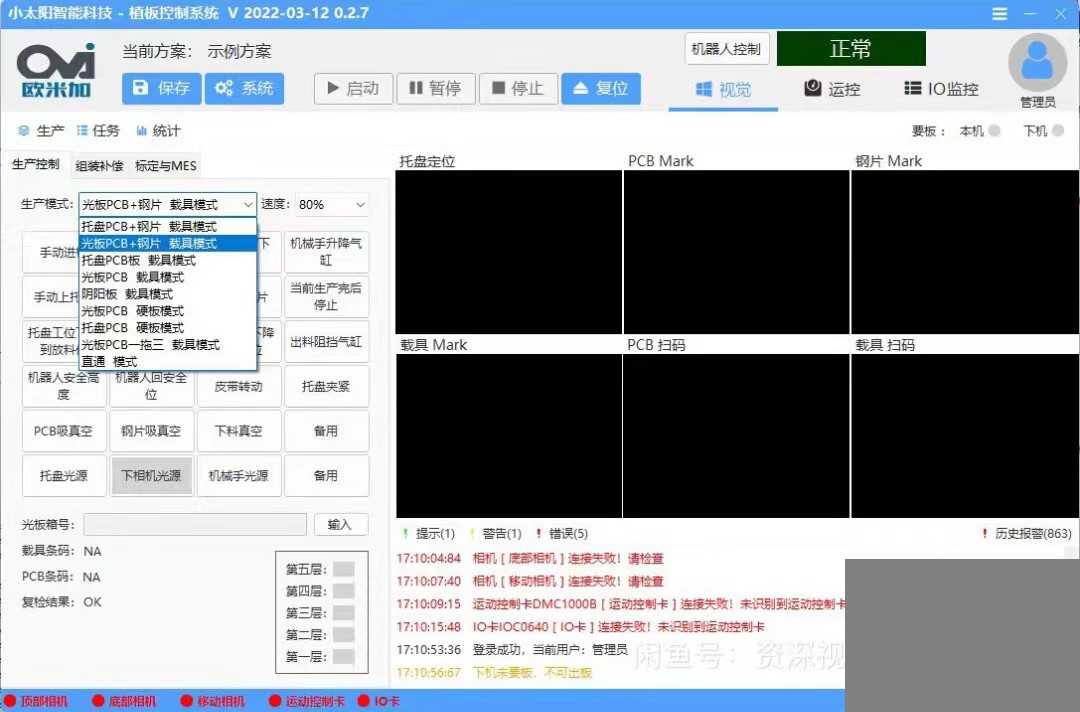Image resolution: width=1080 pixels, height=712 pixels.
Task: Click 机器人安全高度 button
Action: (x=64, y=386)
